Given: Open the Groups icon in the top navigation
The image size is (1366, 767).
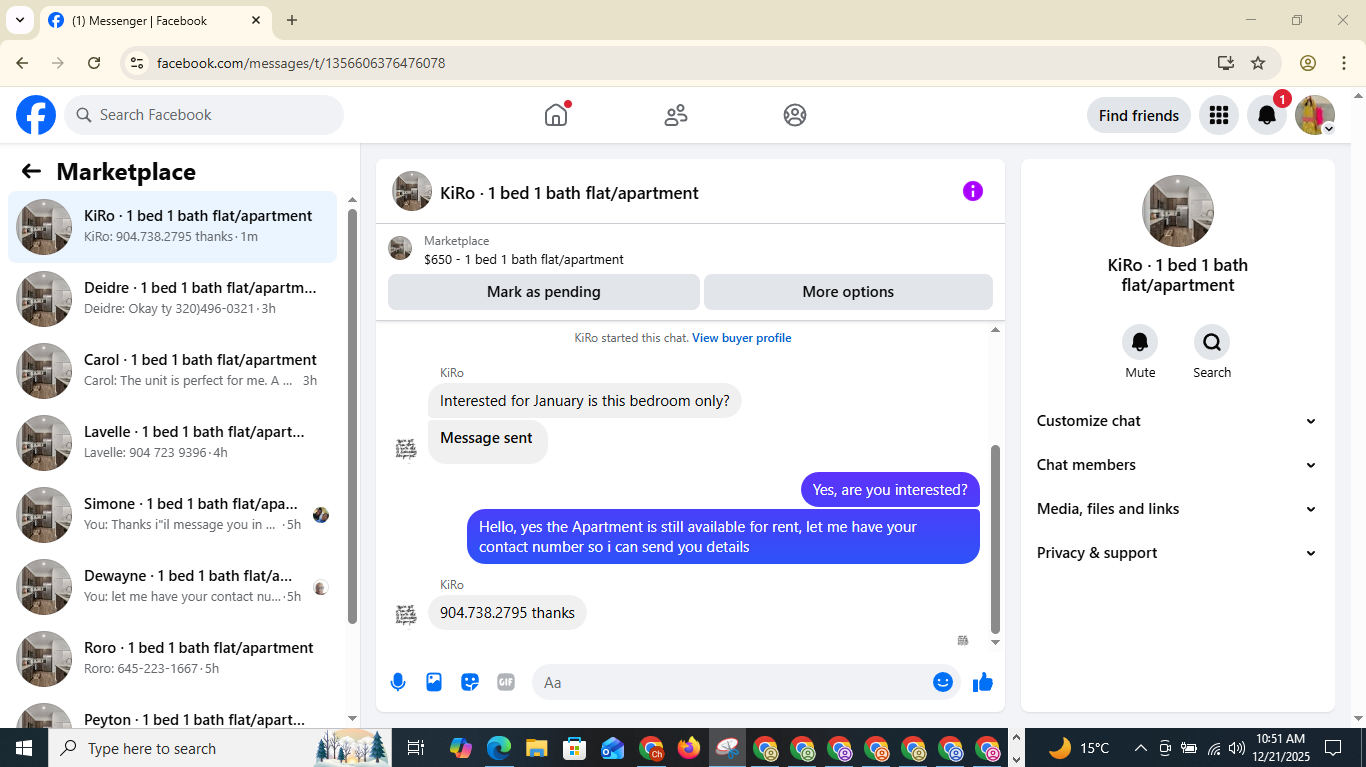Looking at the screenshot, I should click(x=795, y=115).
